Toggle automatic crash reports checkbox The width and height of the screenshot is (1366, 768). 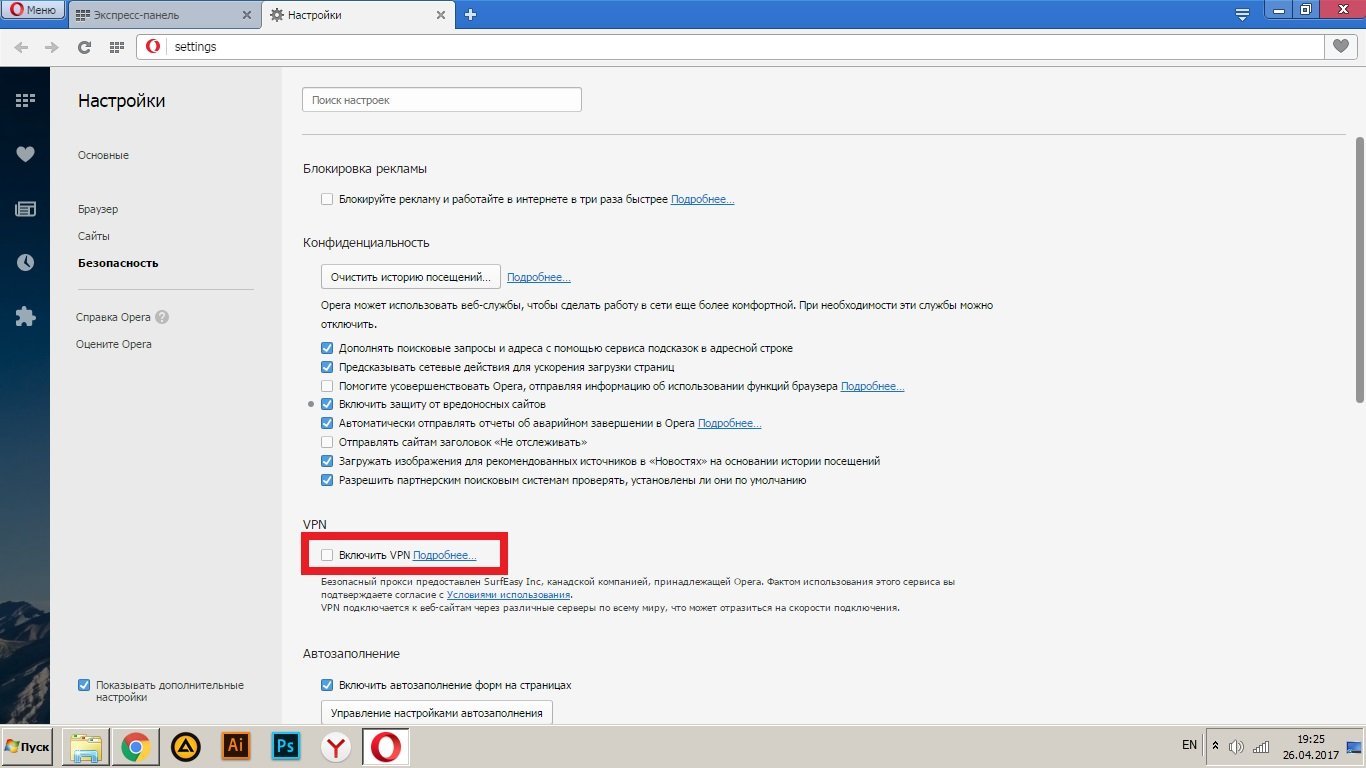tap(327, 423)
